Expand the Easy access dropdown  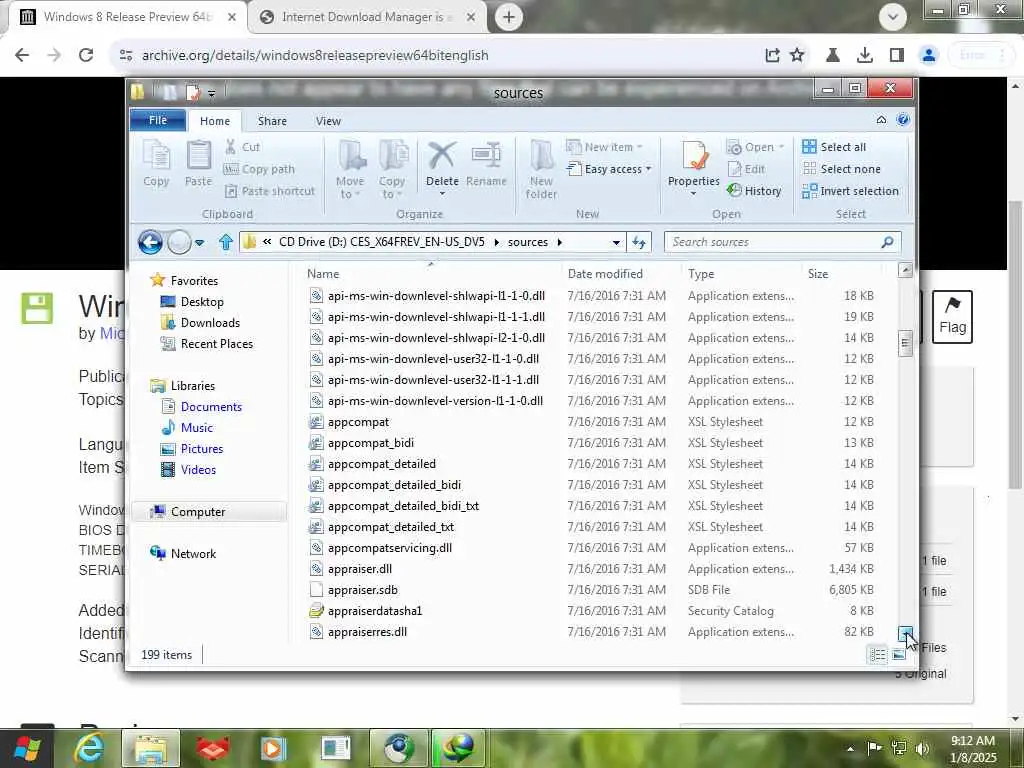coord(609,169)
